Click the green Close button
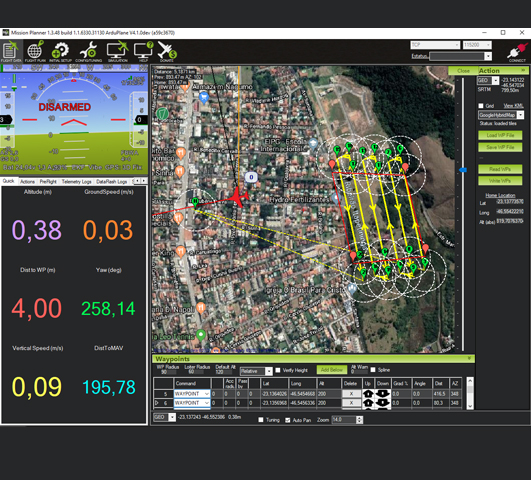The width and height of the screenshot is (531, 480). click(x=463, y=70)
